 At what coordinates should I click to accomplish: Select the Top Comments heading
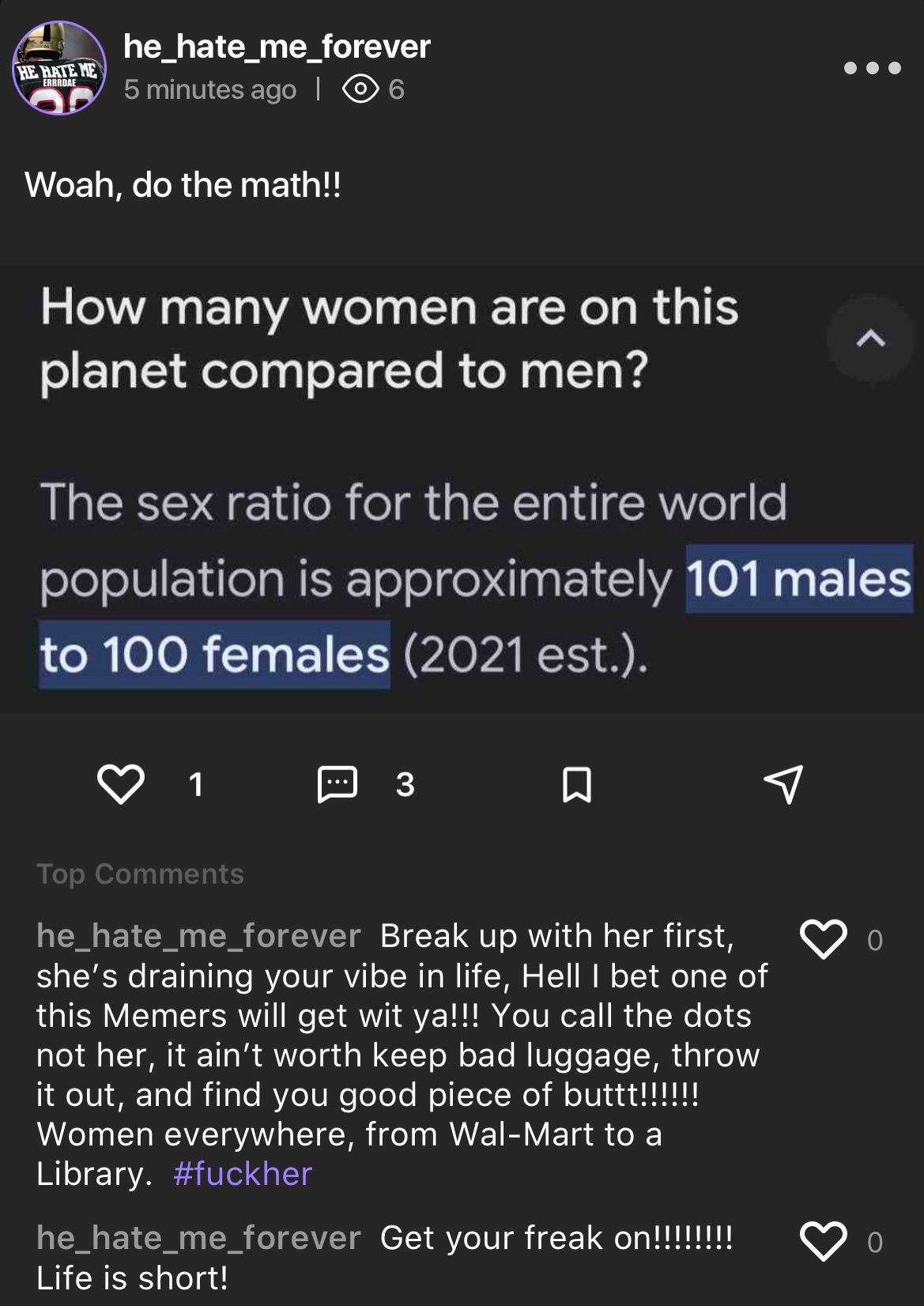tap(141, 874)
